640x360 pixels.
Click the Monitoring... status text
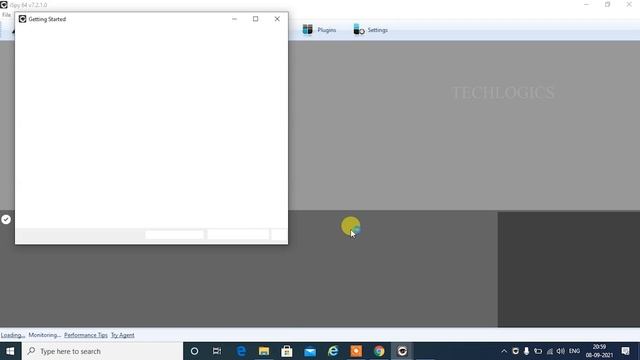click(44, 335)
